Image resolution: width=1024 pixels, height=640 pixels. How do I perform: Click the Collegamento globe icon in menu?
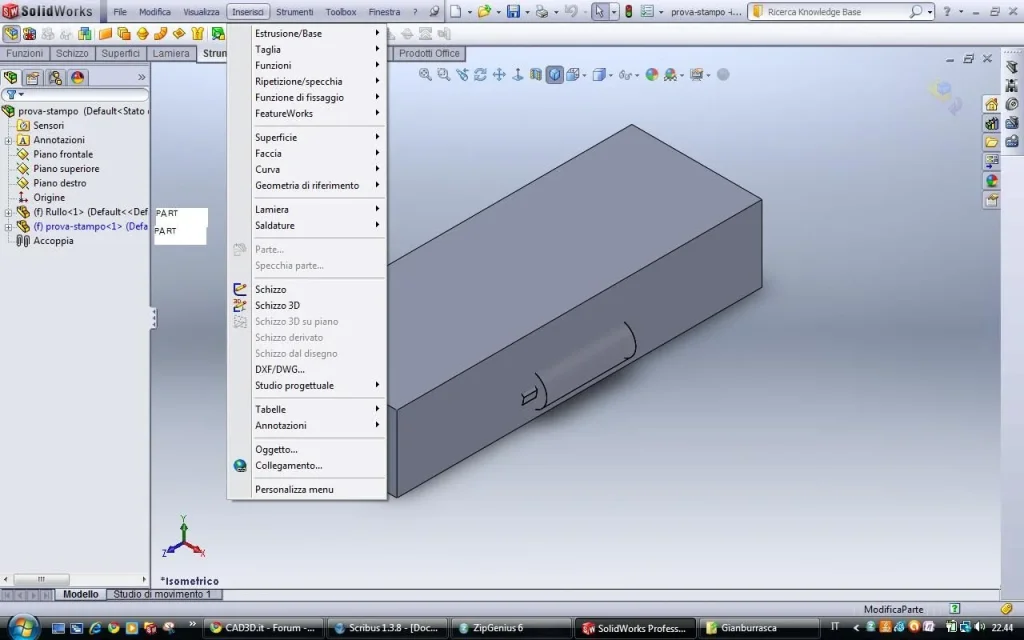pos(240,466)
